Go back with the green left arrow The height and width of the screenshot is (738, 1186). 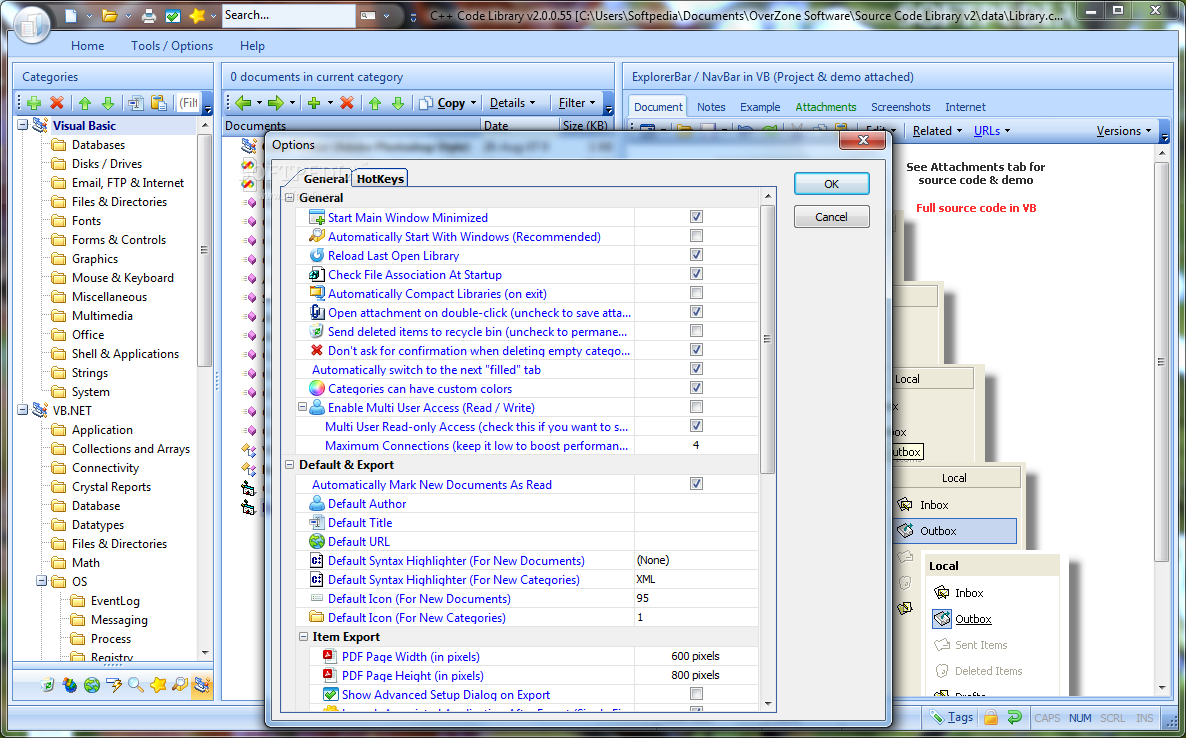(243, 103)
